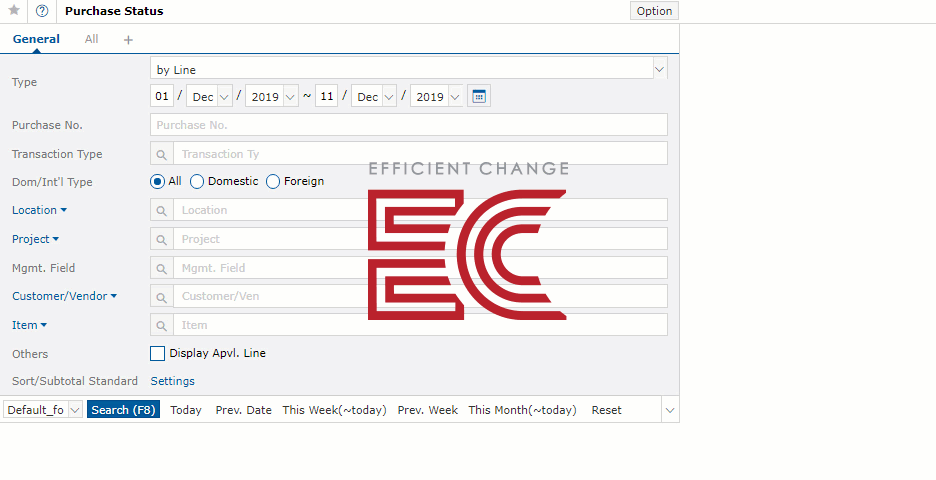This screenshot has height=480, width=936.
Task: Click the Option button
Action: (x=654, y=11)
